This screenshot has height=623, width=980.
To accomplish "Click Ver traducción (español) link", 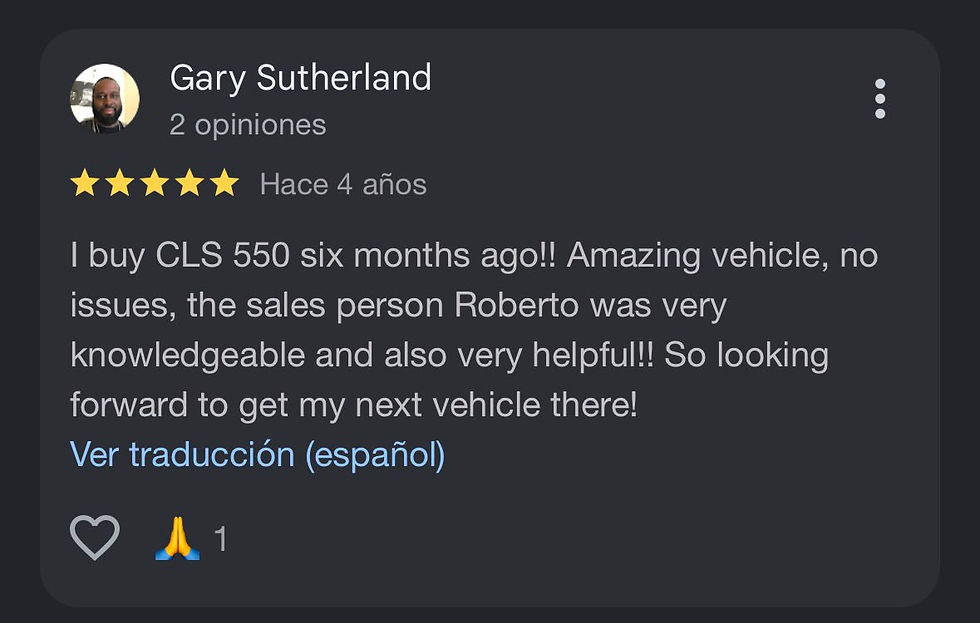I will [258, 454].
